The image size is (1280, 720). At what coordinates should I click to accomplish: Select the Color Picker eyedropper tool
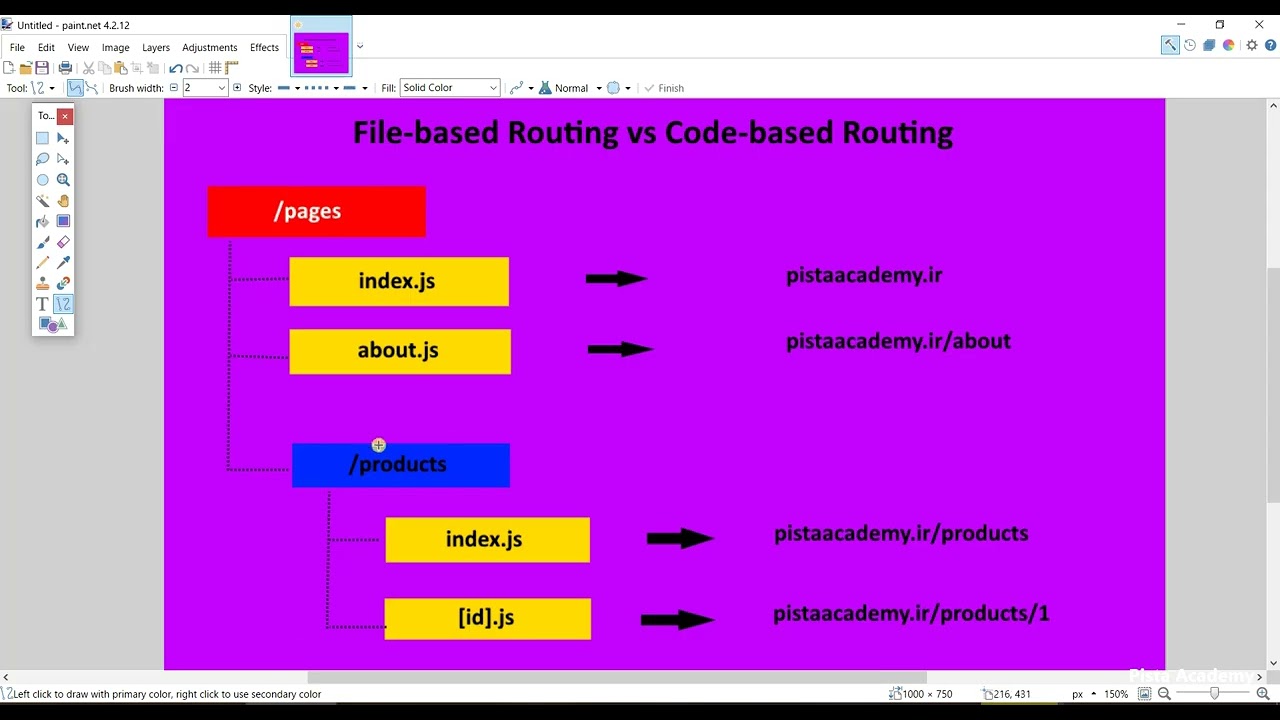[63, 262]
